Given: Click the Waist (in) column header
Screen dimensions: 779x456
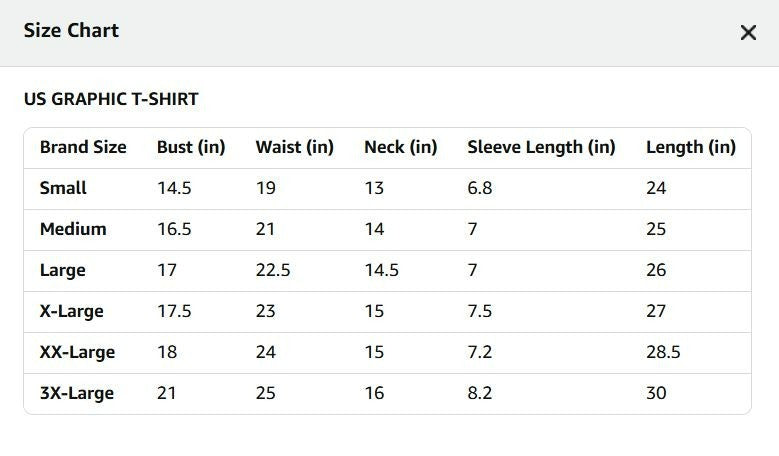Looking at the screenshot, I should pos(295,147).
